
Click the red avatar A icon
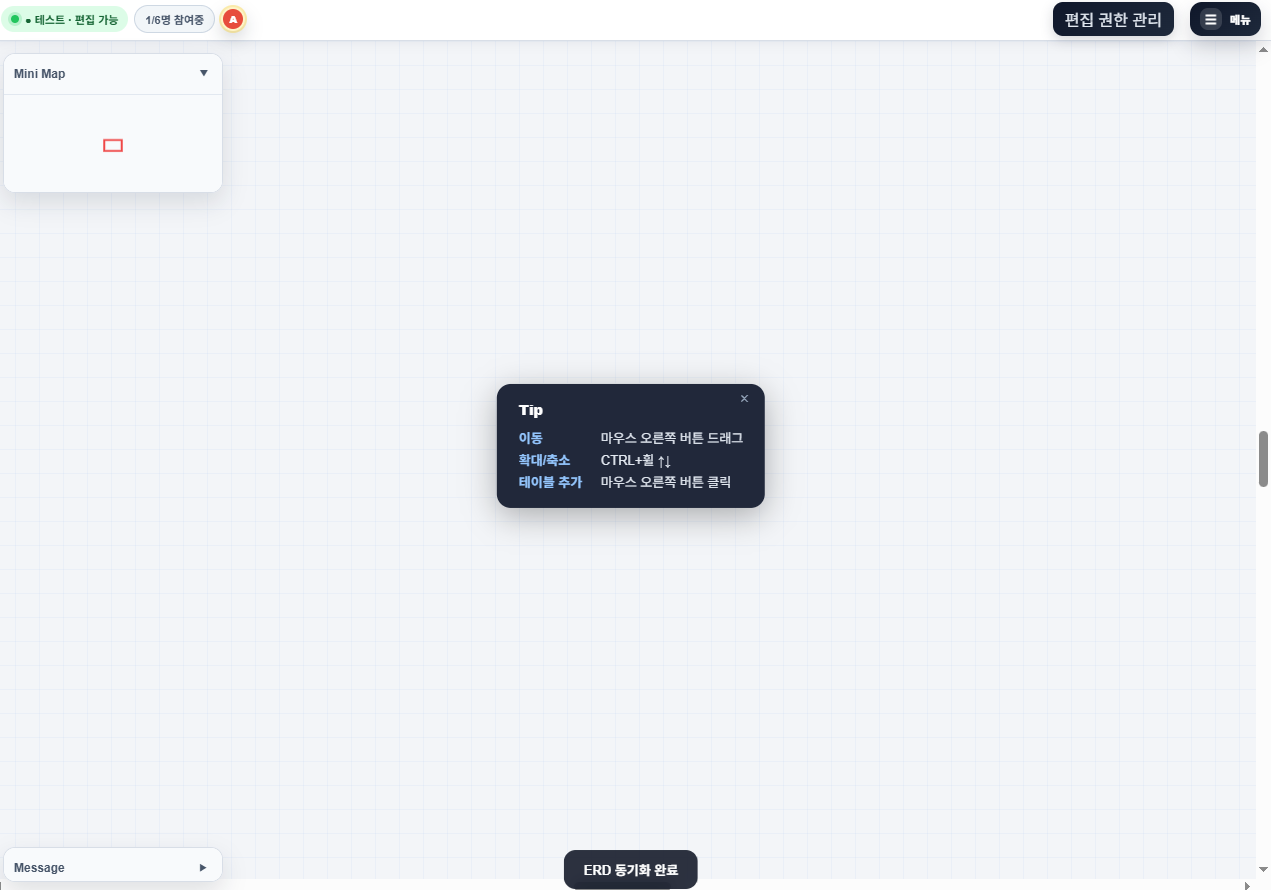click(x=233, y=19)
